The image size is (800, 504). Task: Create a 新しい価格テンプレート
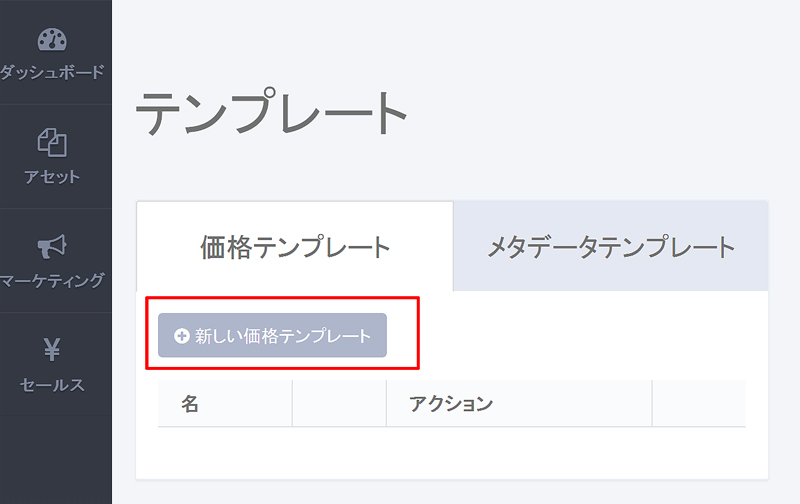point(272,335)
